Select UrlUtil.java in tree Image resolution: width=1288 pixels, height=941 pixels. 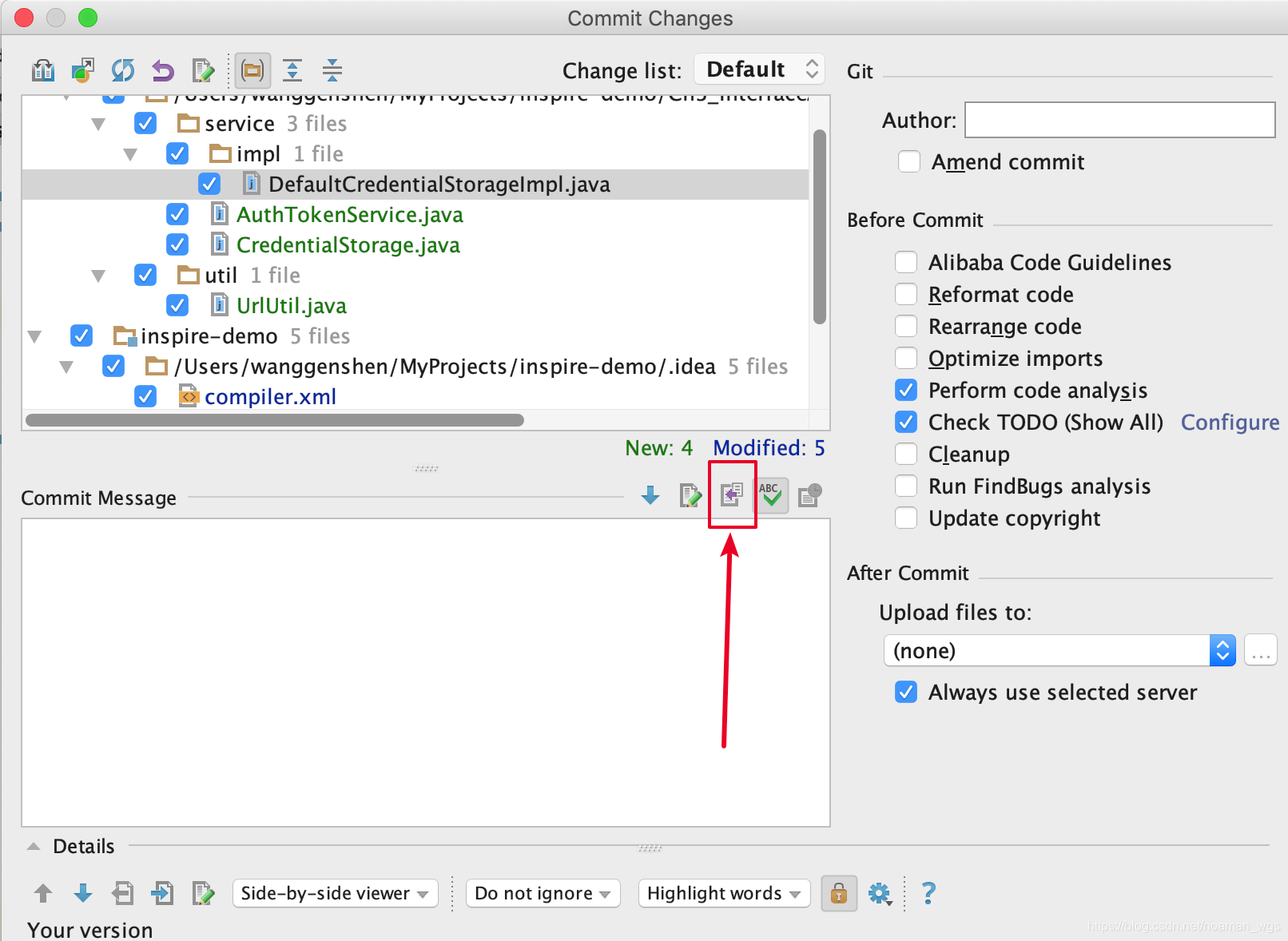(x=291, y=305)
